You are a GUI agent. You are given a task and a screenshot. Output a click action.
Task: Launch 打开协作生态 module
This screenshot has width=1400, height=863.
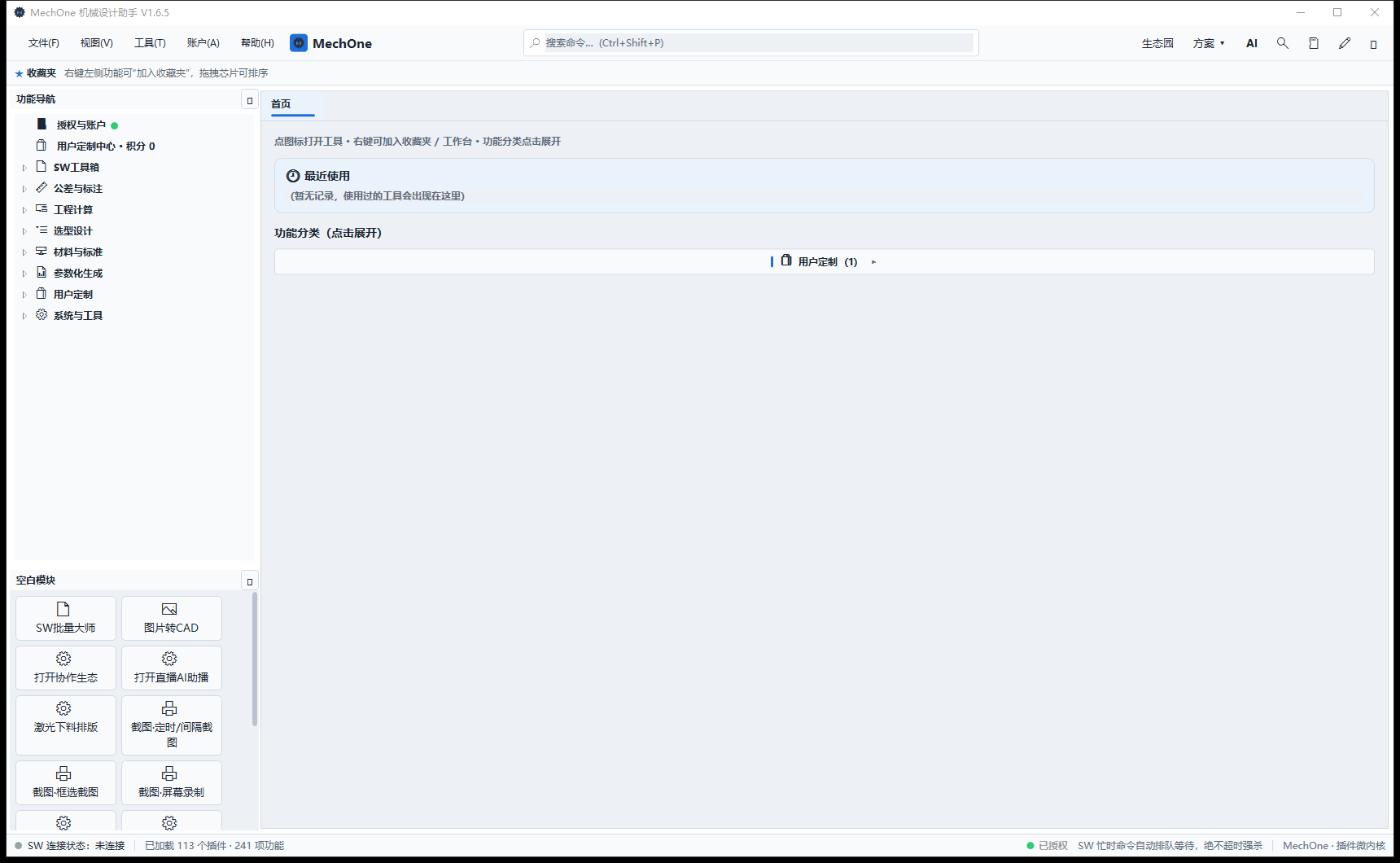coord(66,668)
